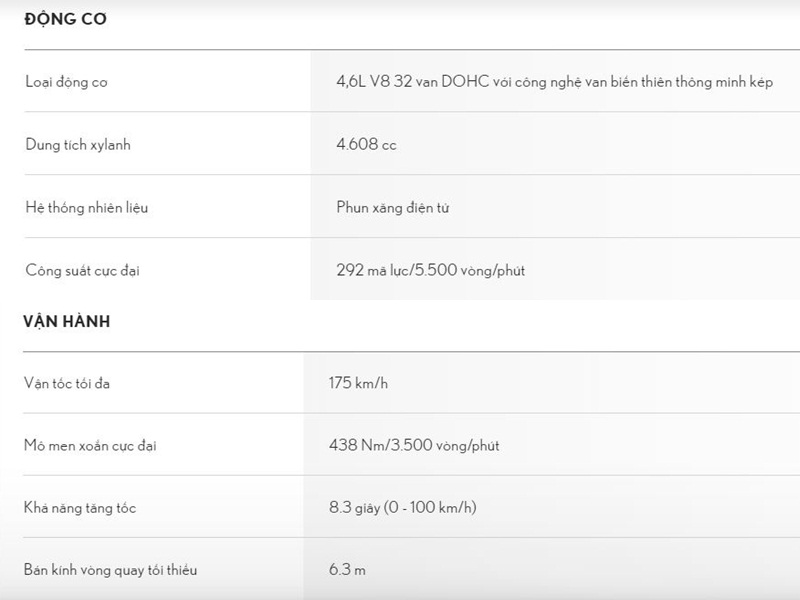Click the divider line below VẬN HÀNH heading
Image resolution: width=800 pixels, height=600 pixels.
click(x=411, y=352)
